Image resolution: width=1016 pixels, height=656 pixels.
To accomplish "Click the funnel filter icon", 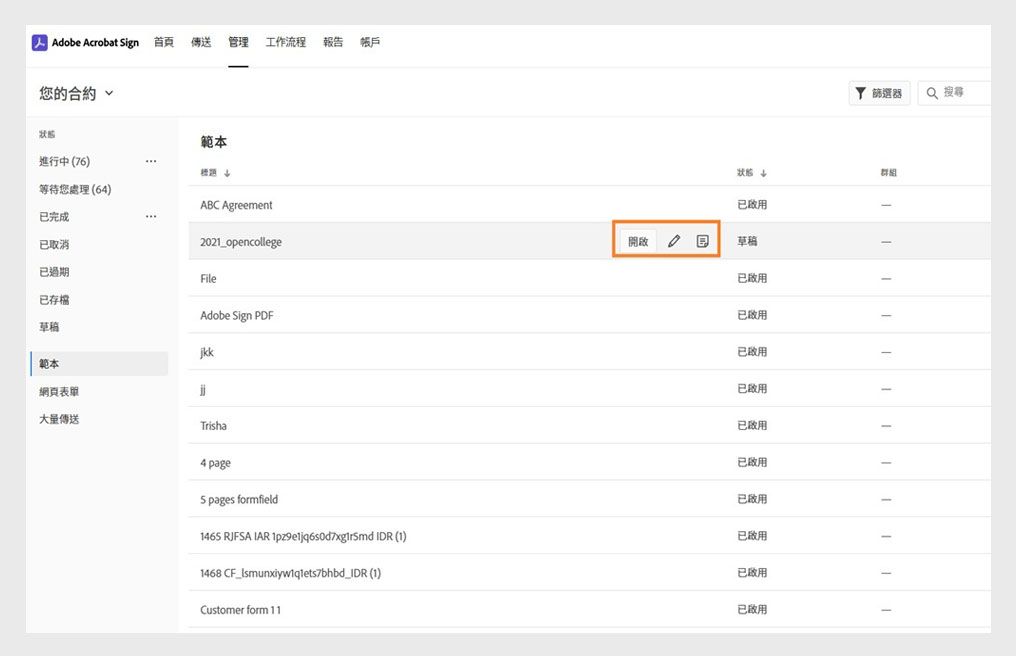I will click(860, 94).
